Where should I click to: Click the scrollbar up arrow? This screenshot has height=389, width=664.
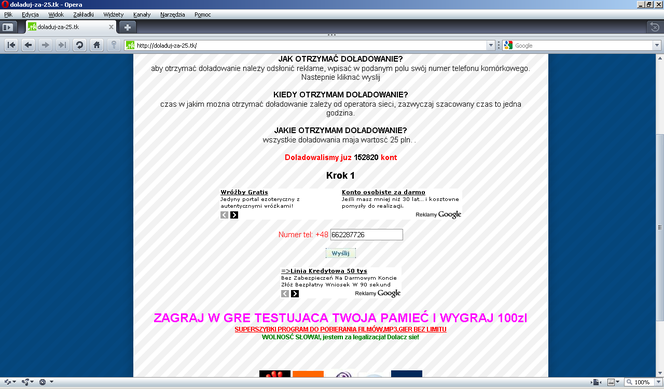(659, 58)
